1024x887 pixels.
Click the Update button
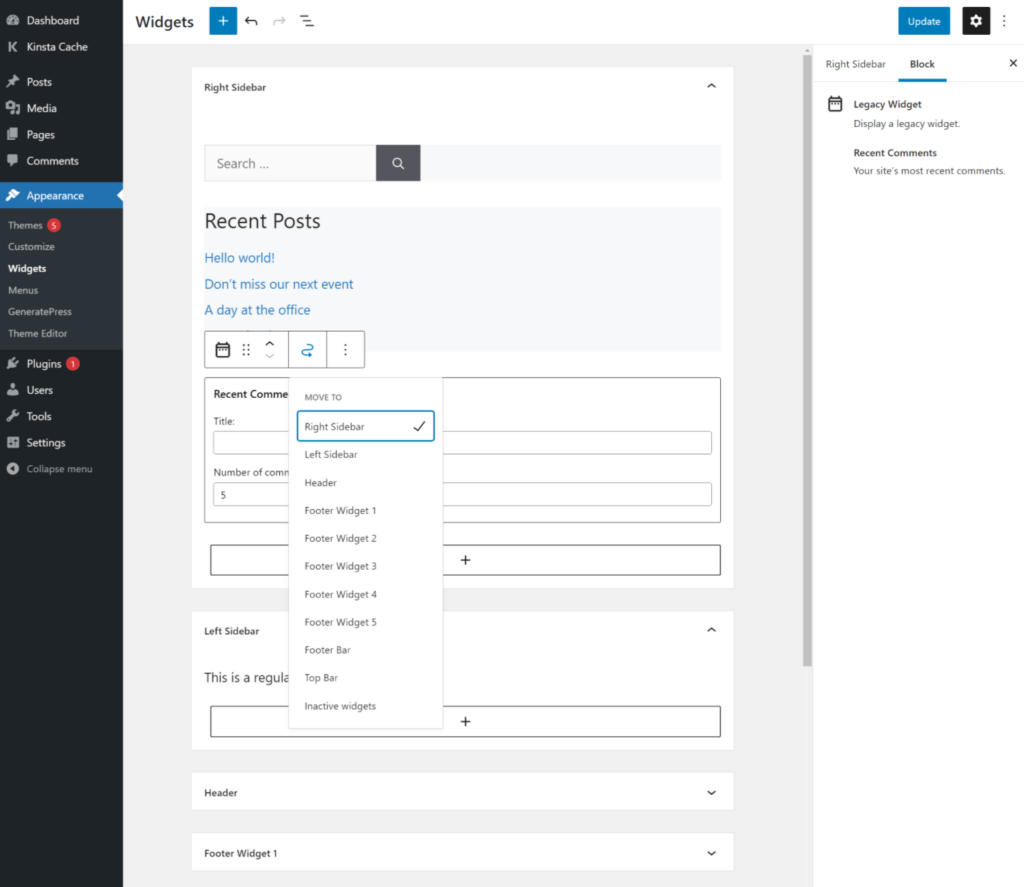pos(923,20)
